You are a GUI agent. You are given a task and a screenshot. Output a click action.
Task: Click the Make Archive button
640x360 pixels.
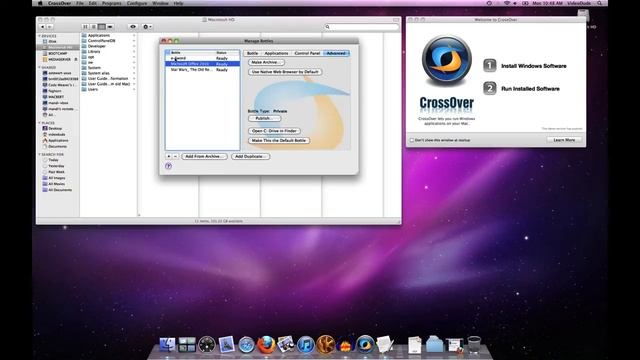pyautogui.click(x=266, y=62)
